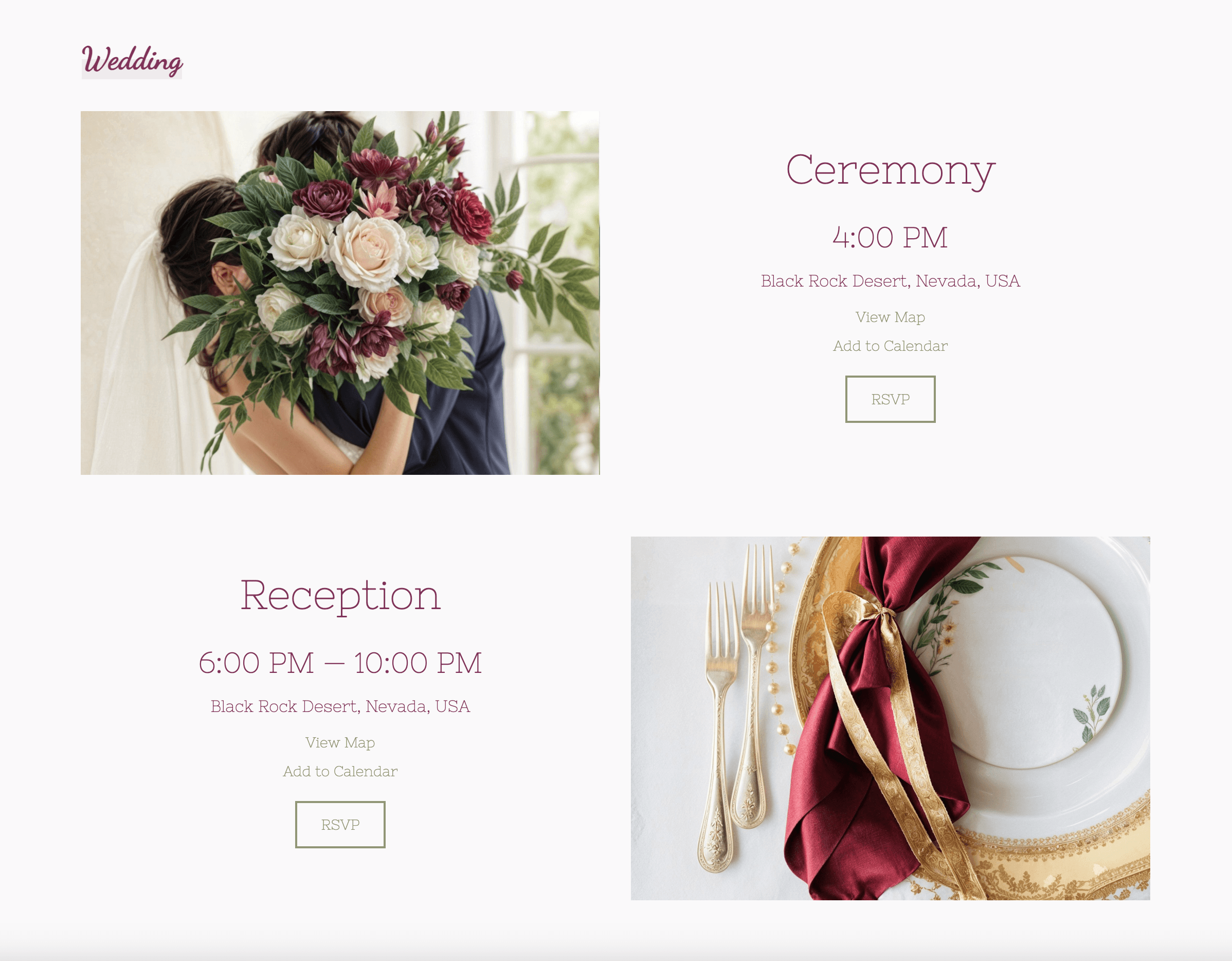Select the Reception heading
Viewport: 1232px width, 961px height.
click(x=340, y=596)
